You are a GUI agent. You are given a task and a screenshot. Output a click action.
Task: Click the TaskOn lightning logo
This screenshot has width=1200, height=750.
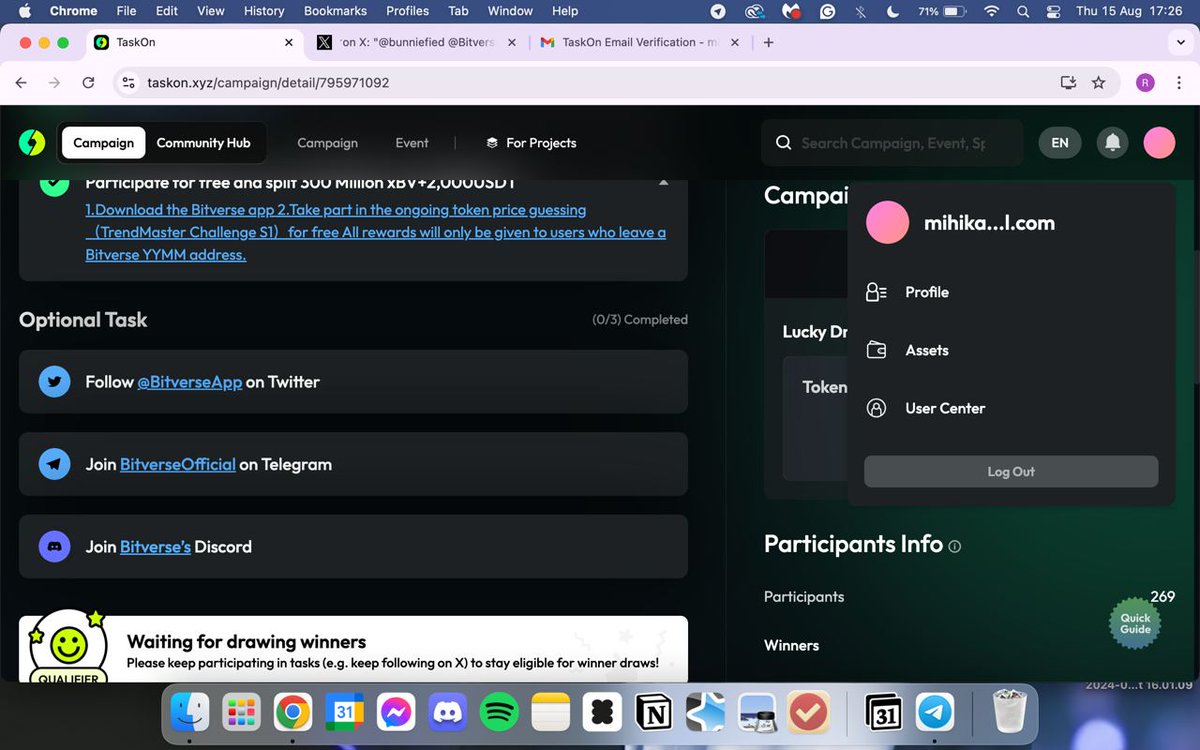click(x=32, y=143)
